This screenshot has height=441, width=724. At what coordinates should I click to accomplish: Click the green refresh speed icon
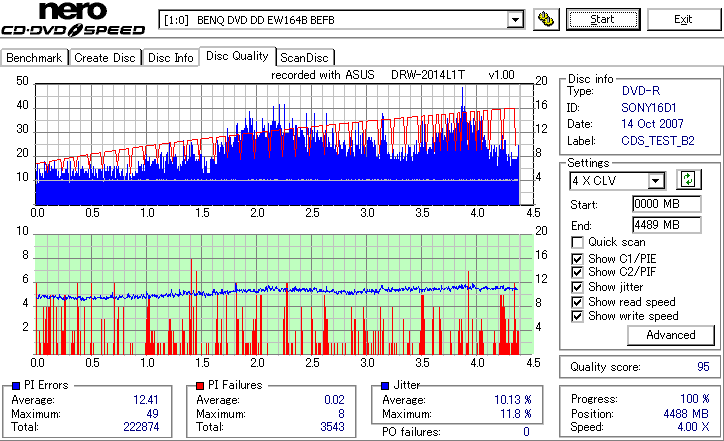688,179
